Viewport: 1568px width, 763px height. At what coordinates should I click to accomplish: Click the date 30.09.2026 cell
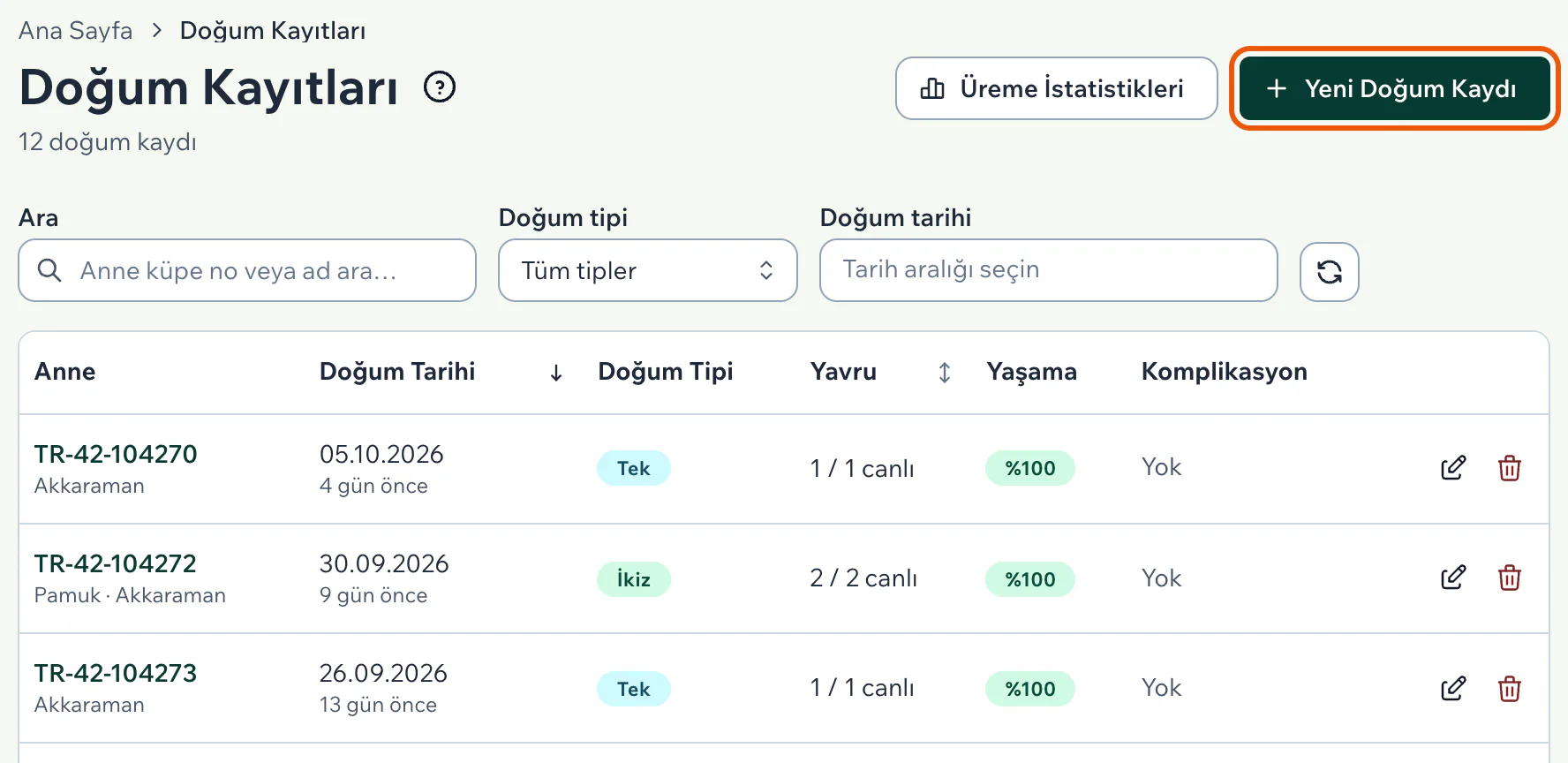(384, 563)
